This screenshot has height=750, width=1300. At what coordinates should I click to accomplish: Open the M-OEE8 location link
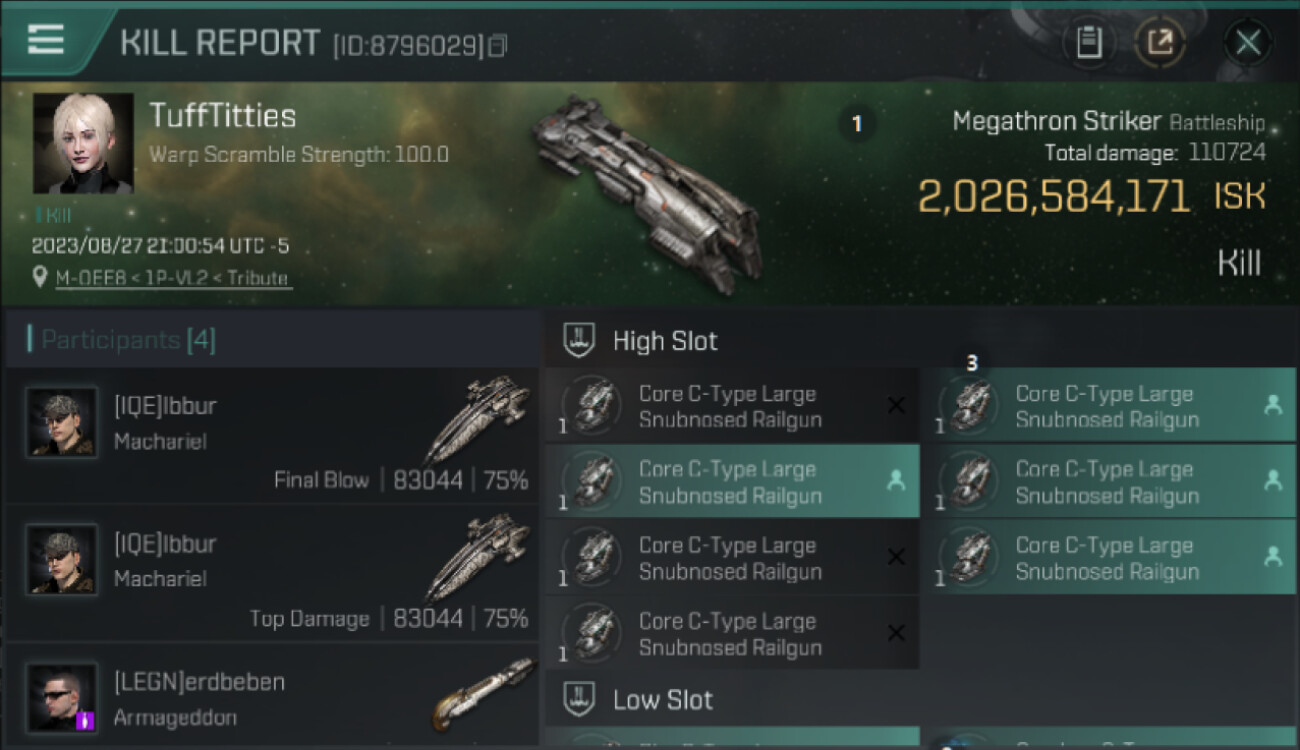[173, 278]
